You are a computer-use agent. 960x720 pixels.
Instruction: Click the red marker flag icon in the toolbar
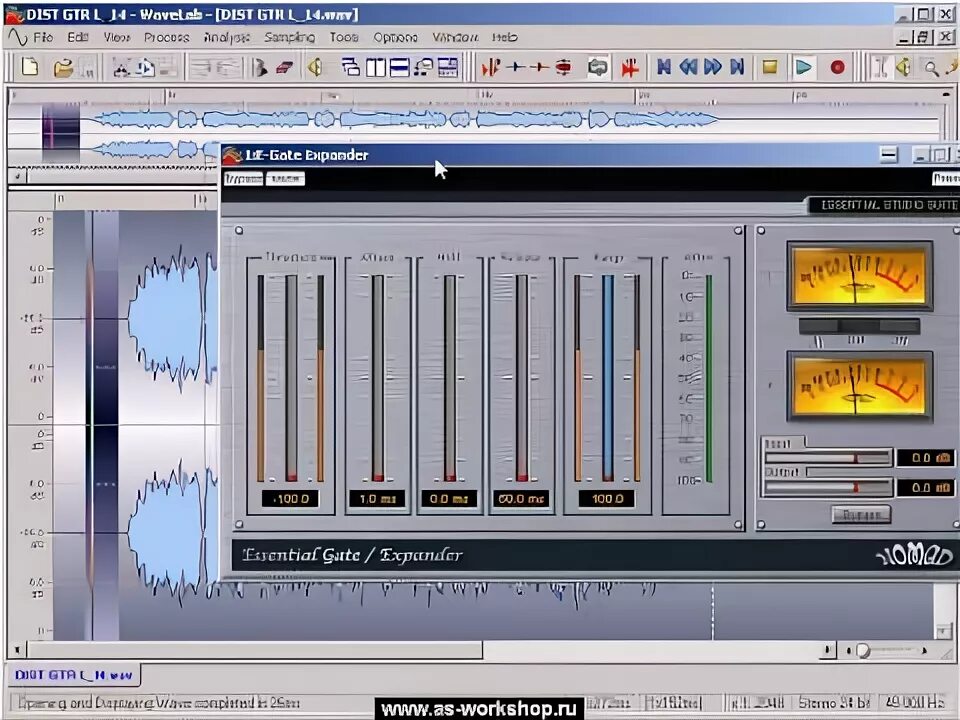pyautogui.click(x=490, y=67)
